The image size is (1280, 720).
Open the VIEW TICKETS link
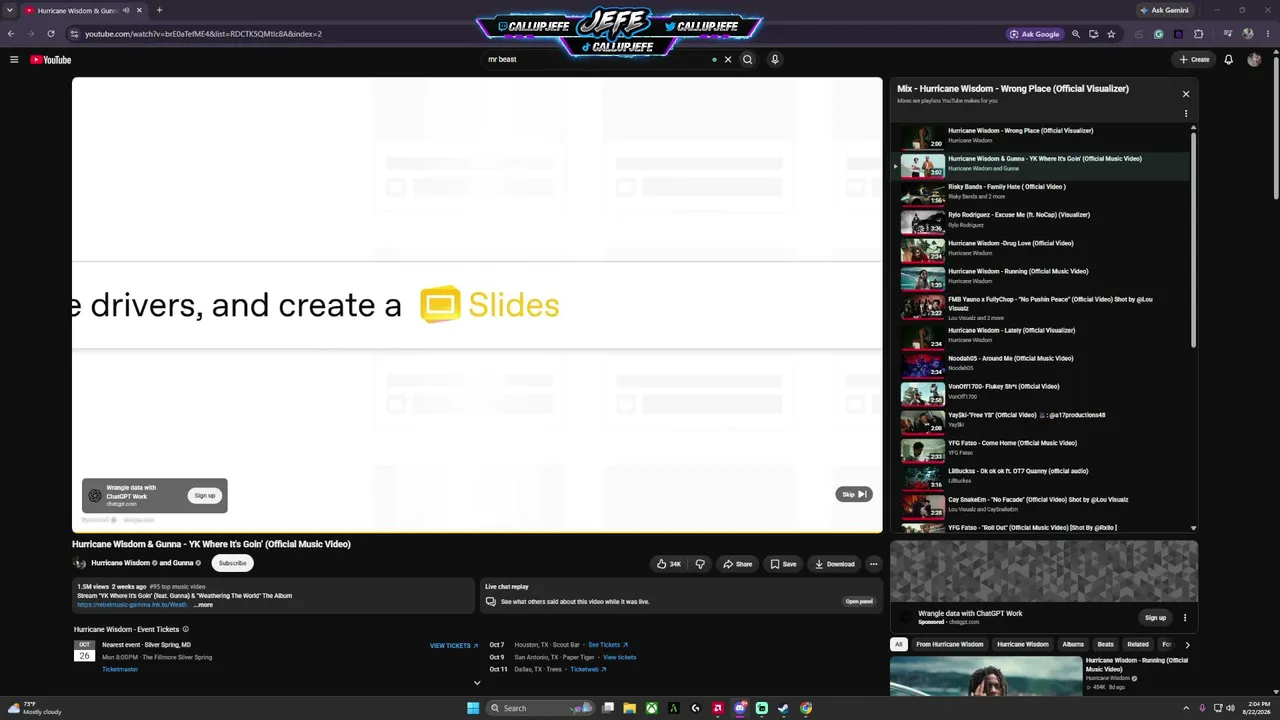[454, 646]
